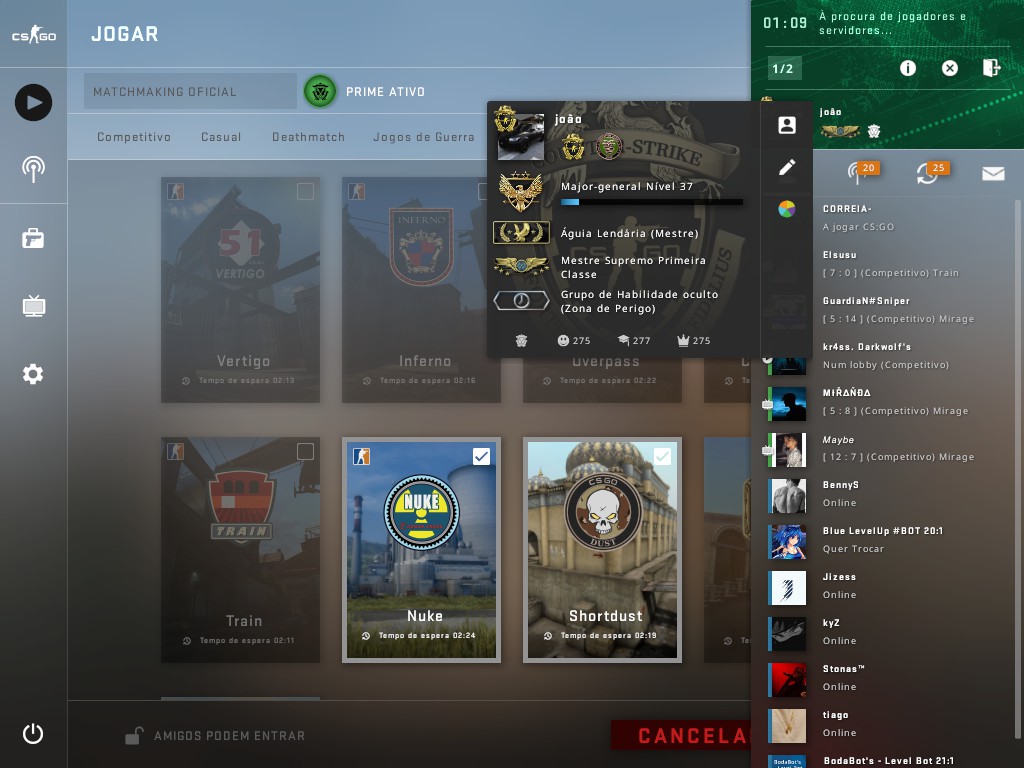The height and width of the screenshot is (768, 1024).
Task: Click joão's car avatar in profile card
Action: pyautogui.click(x=520, y=137)
